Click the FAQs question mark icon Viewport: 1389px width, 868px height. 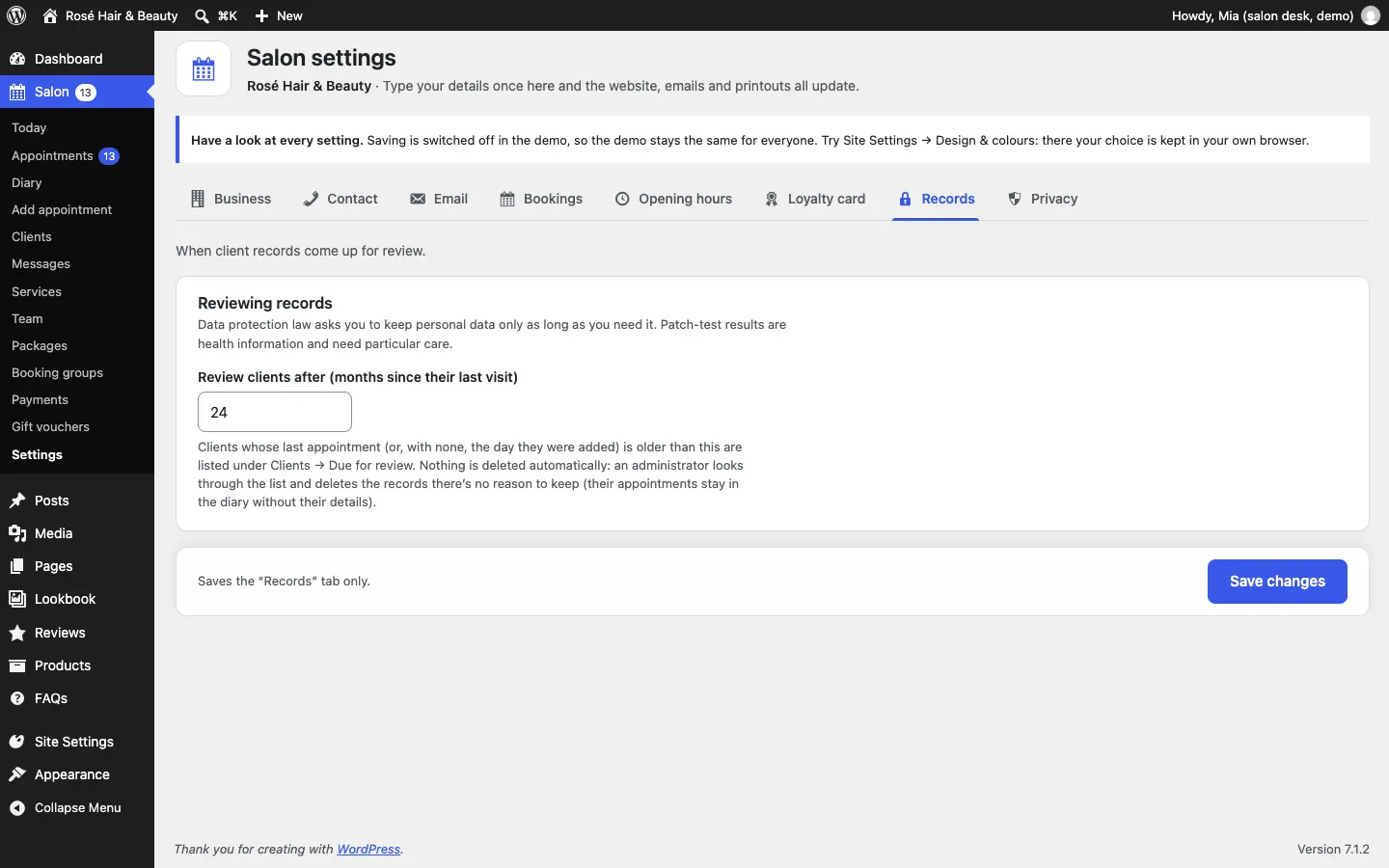click(x=17, y=698)
